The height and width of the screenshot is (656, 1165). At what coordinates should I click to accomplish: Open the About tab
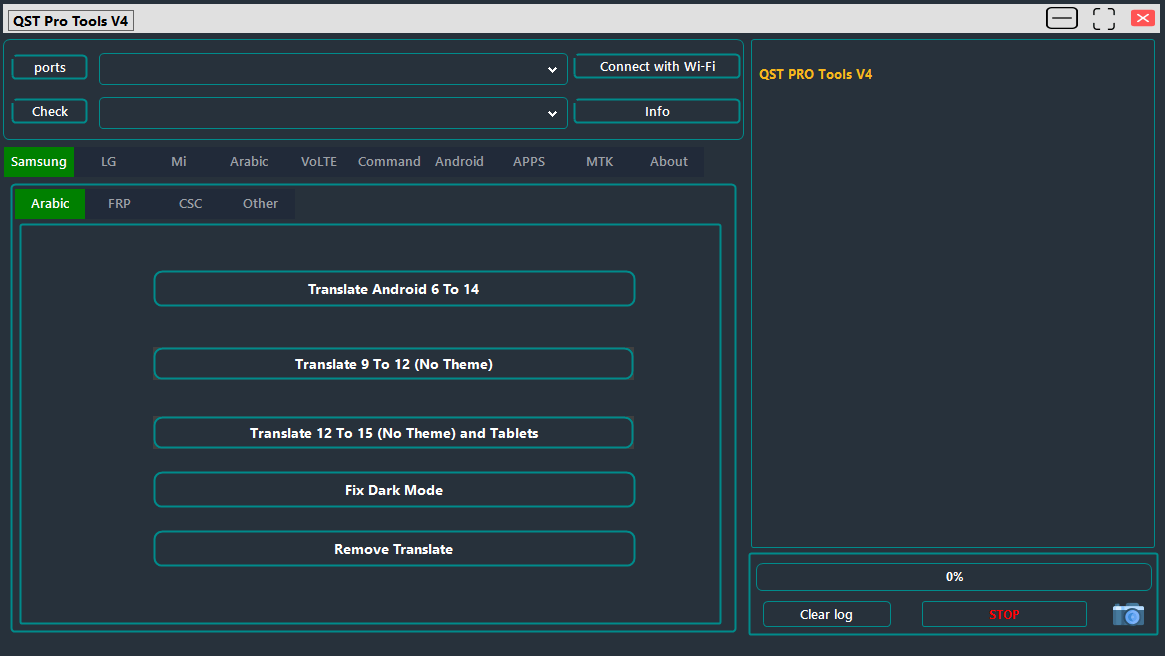[668, 161]
